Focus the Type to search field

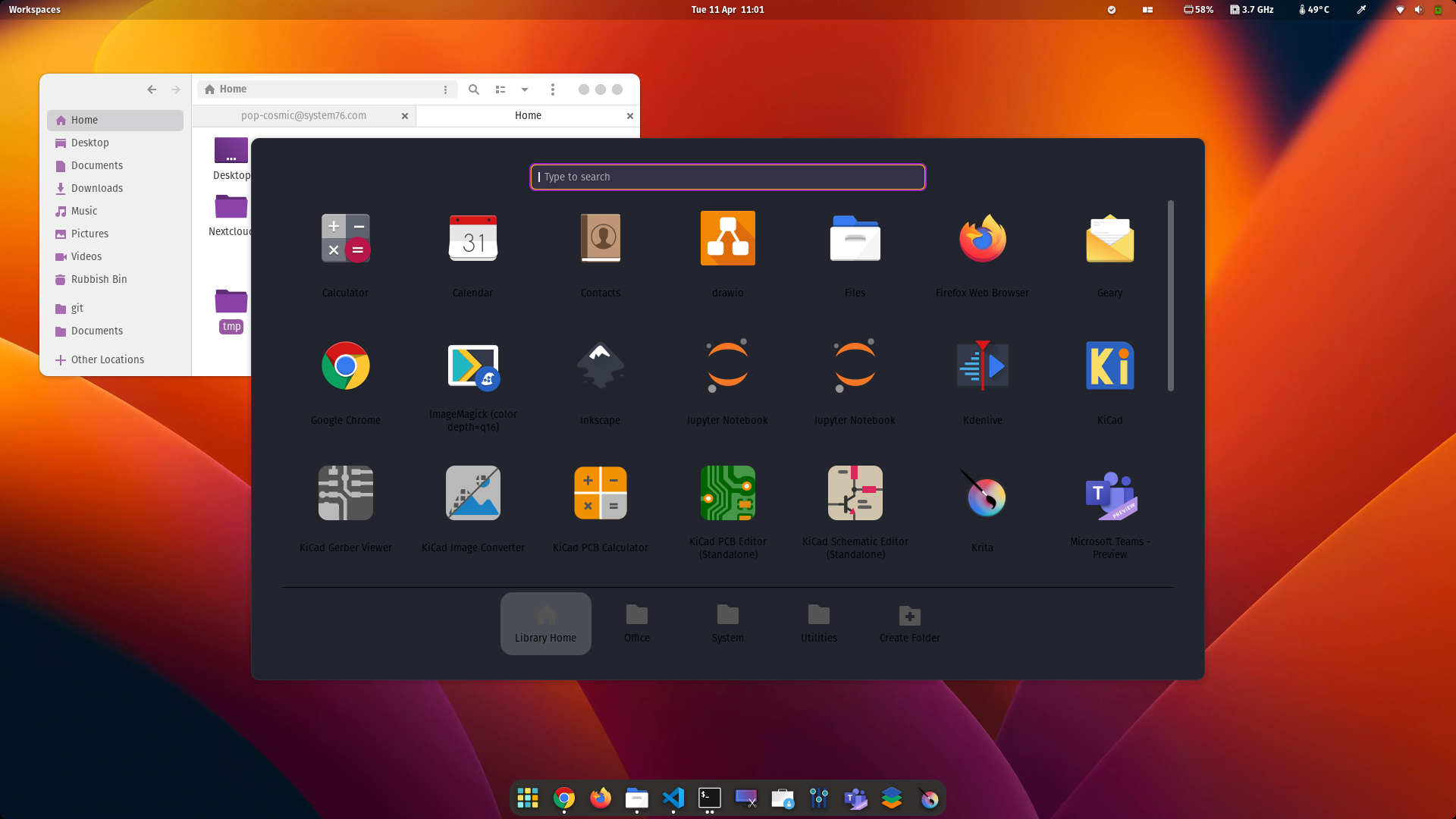(727, 177)
